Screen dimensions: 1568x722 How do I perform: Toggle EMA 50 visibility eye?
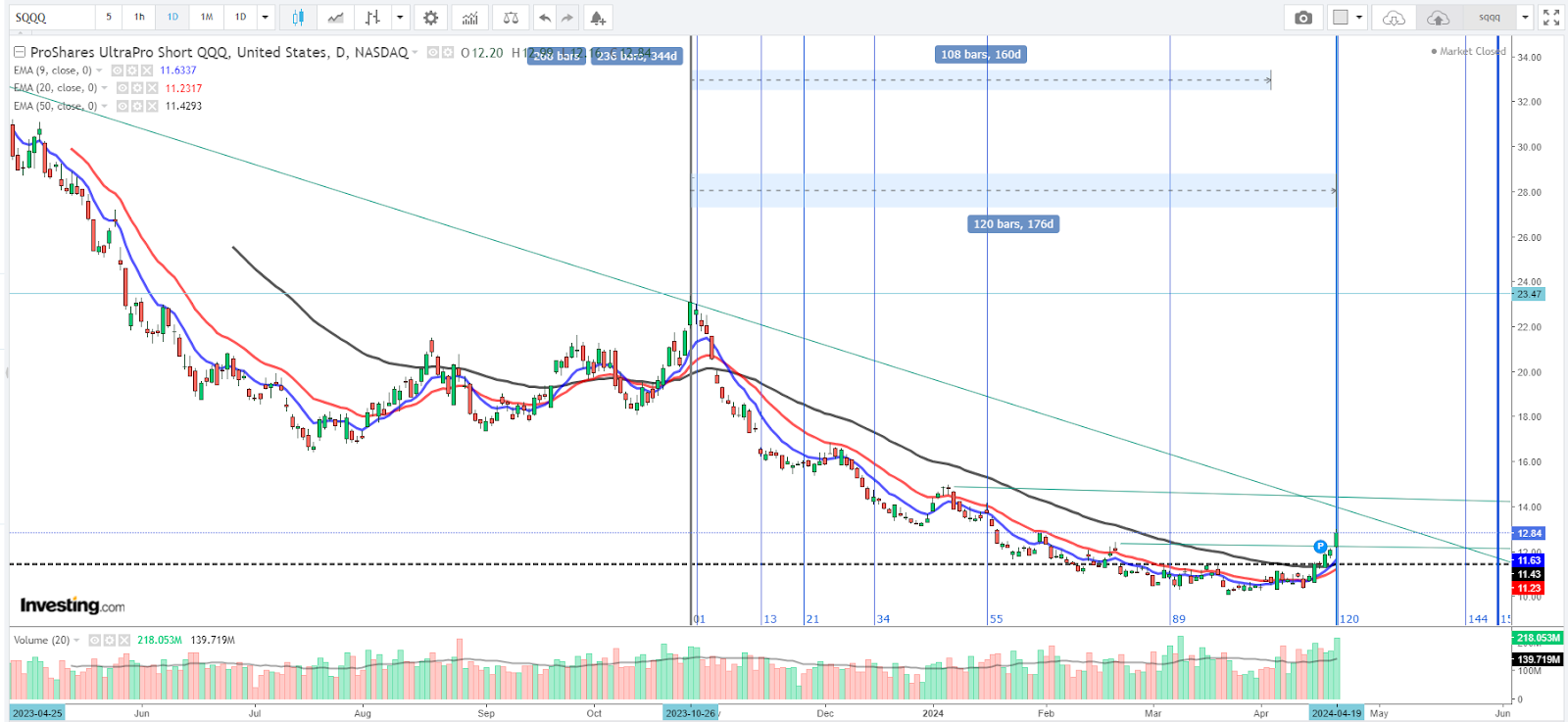(122, 106)
